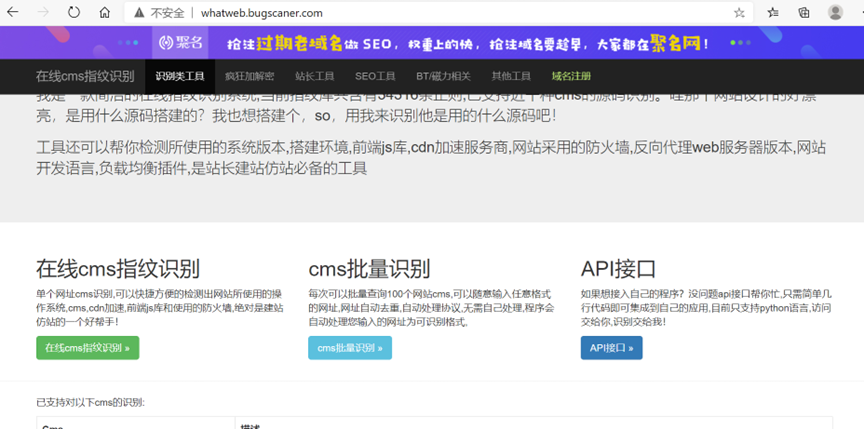Go to browser home page icon
The width and height of the screenshot is (864, 429).
105,13
